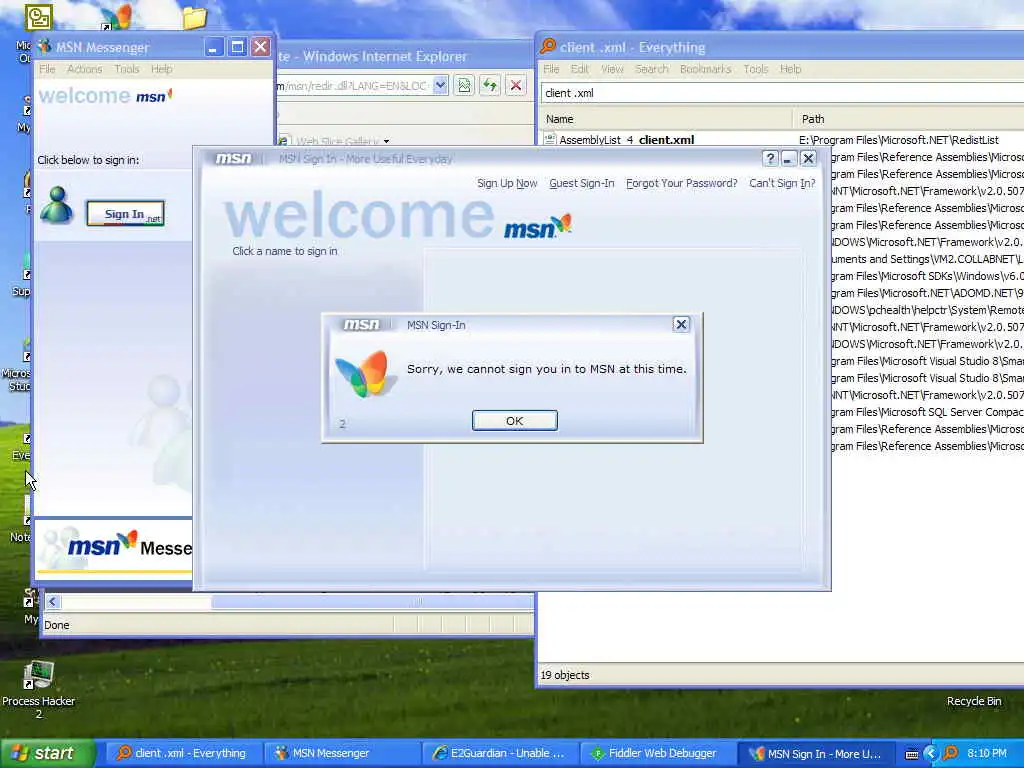This screenshot has width=1024, height=768.
Task: Click horizontal scrollbar left arrow in Internet Explorer
Action: click(x=52, y=602)
